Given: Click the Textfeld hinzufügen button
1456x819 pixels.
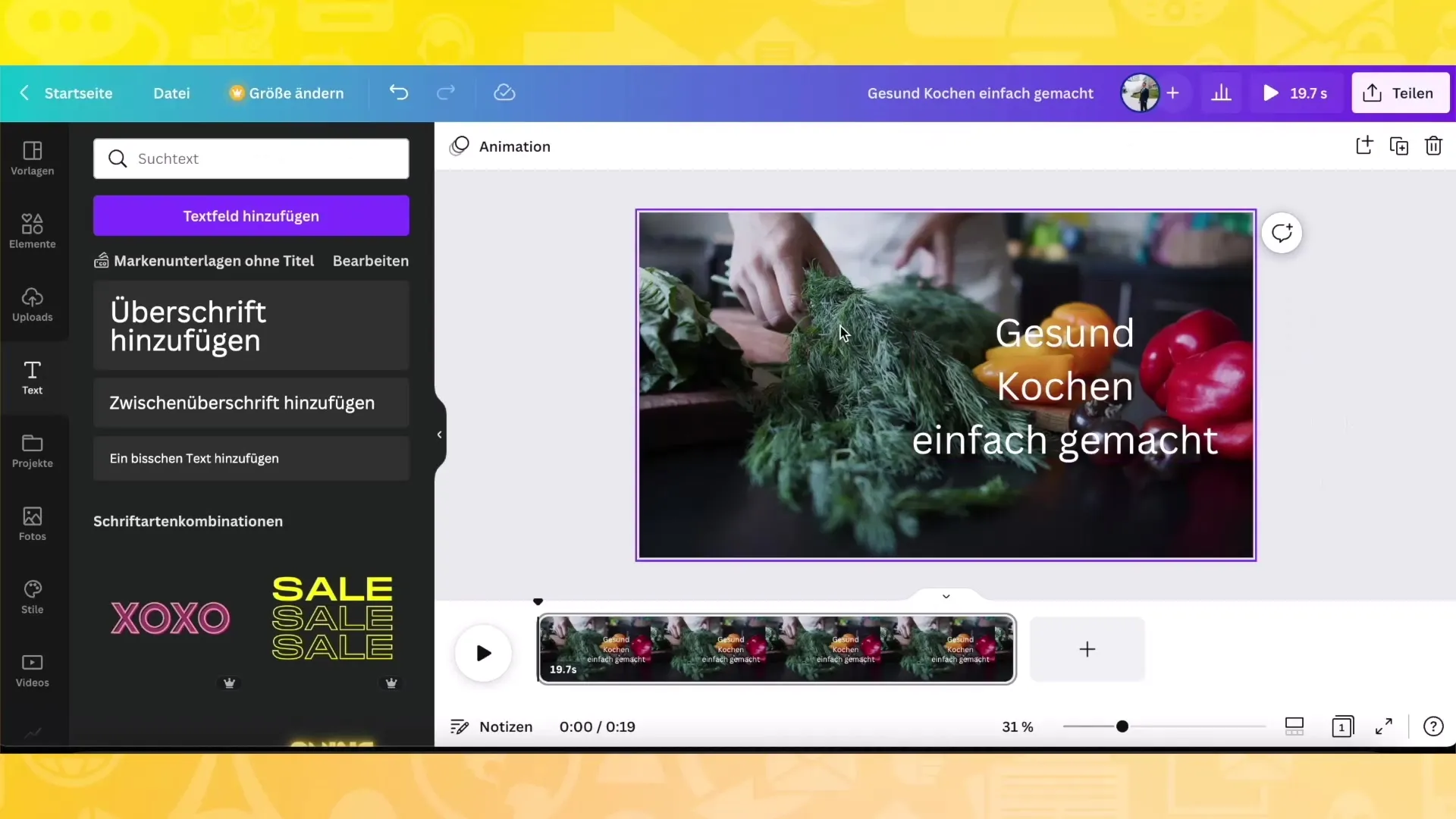Looking at the screenshot, I should click(x=251, y=216).
